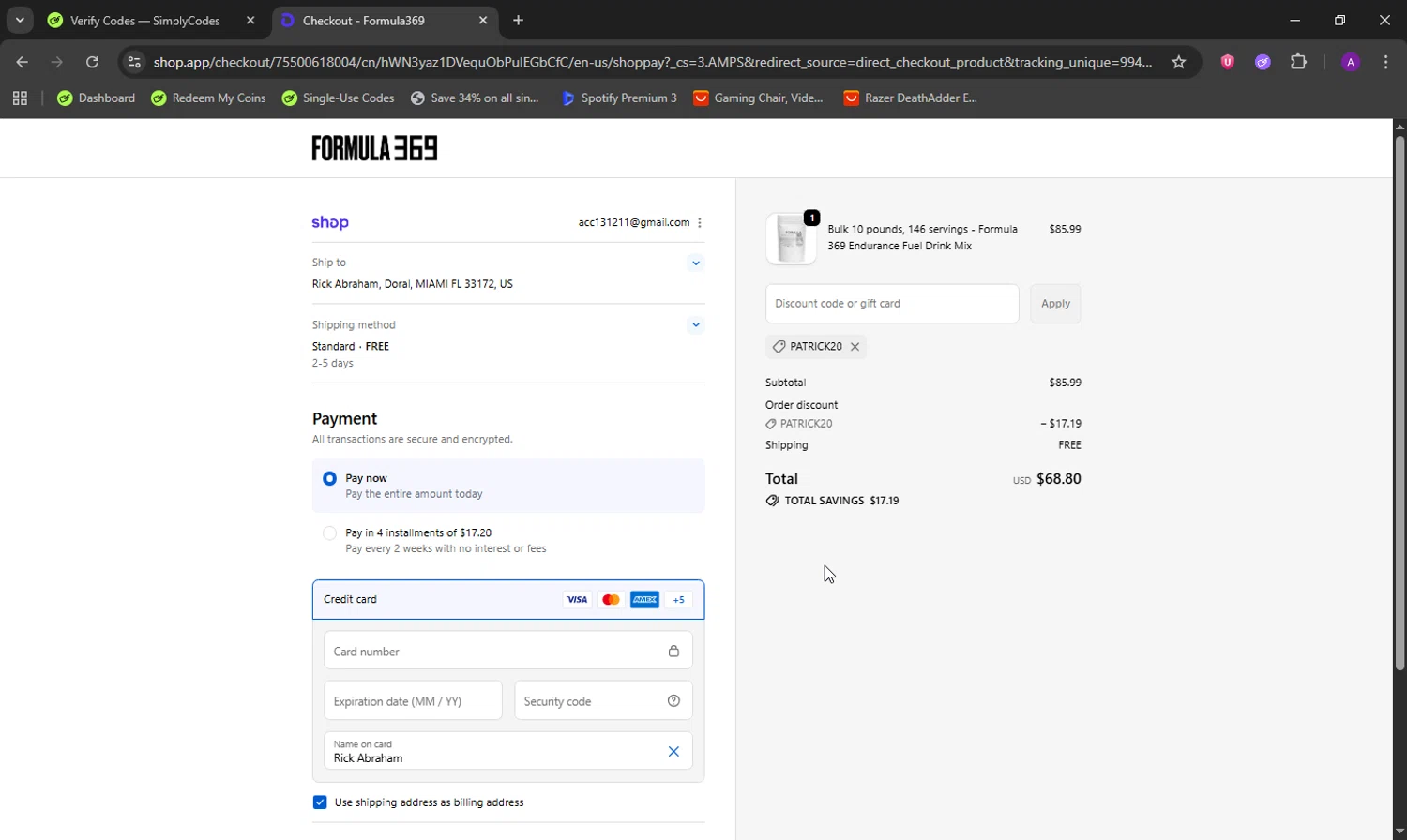Click the Credit card payment header
The width and height of the screenshot is (1407, 840).
click(x=508, y=600)
